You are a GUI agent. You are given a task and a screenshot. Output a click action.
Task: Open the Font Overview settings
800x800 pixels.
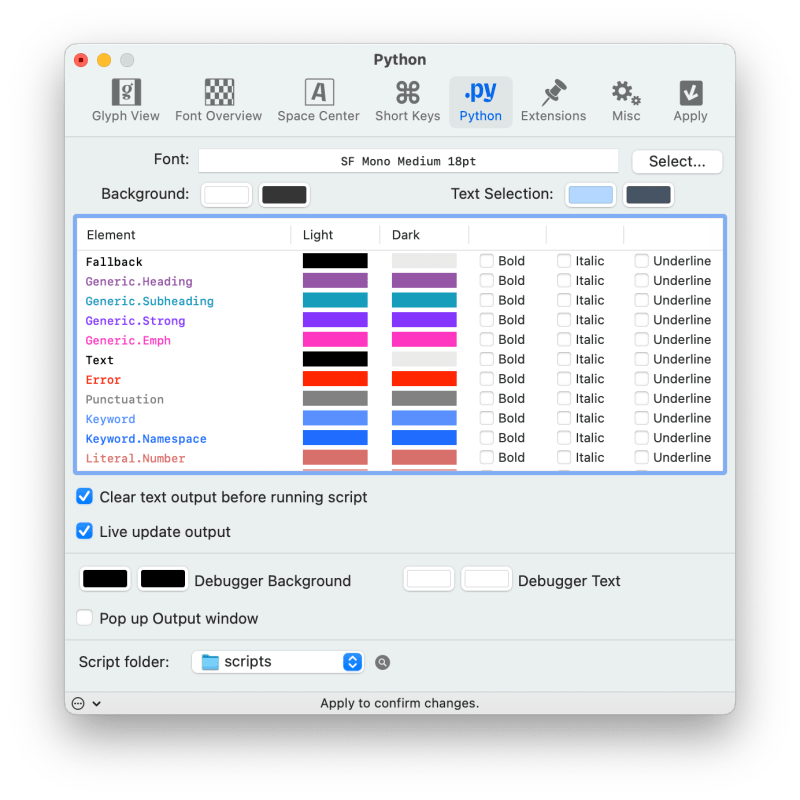tap(218, 97)
